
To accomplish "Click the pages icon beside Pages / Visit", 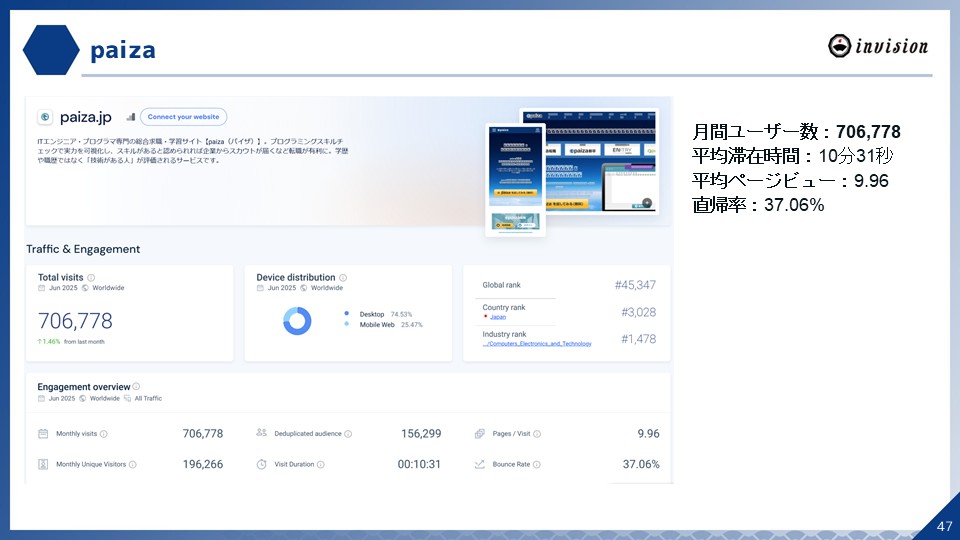I will click(x=479, y=433).
